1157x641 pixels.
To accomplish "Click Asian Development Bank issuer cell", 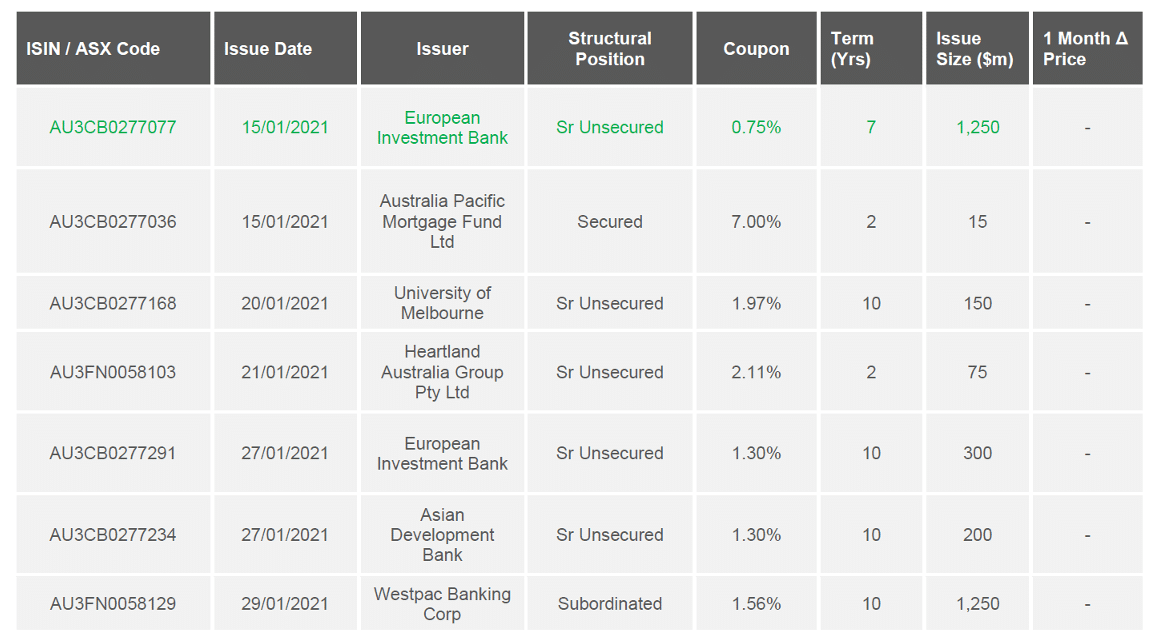I will [x=442, y=535].
